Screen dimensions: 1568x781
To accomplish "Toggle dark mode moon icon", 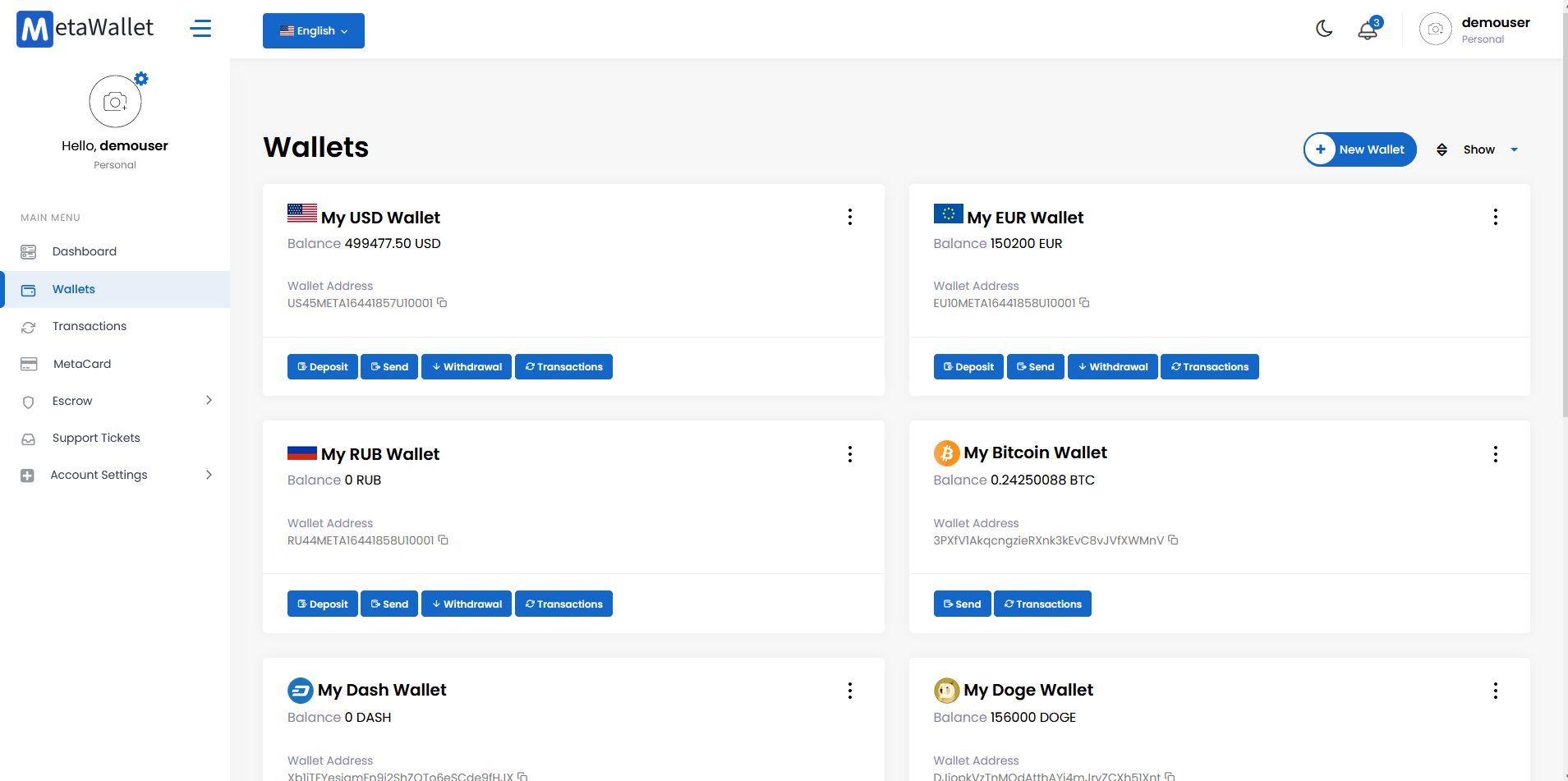I will point(1324,30).
